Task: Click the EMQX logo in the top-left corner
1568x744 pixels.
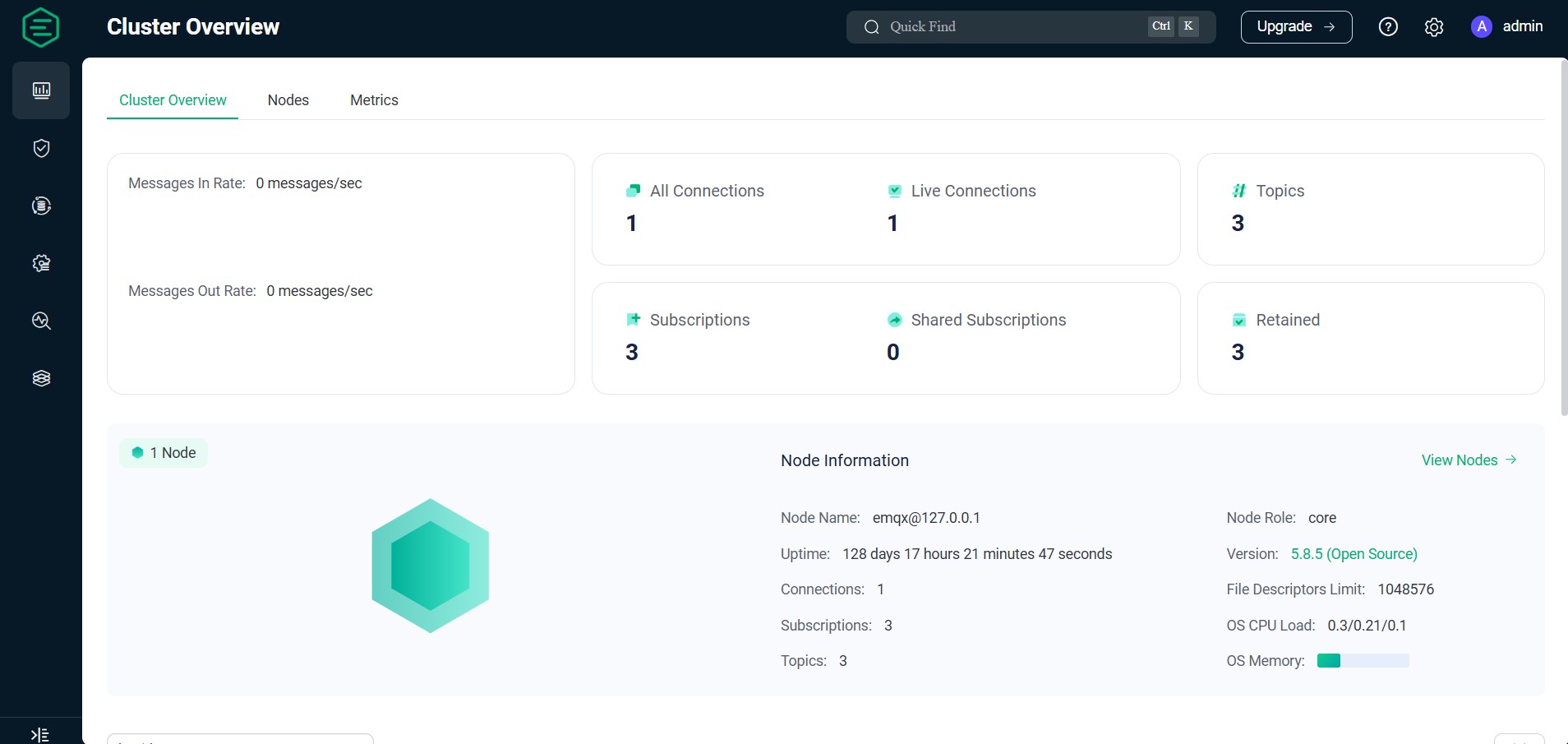Action: [39, 26]
